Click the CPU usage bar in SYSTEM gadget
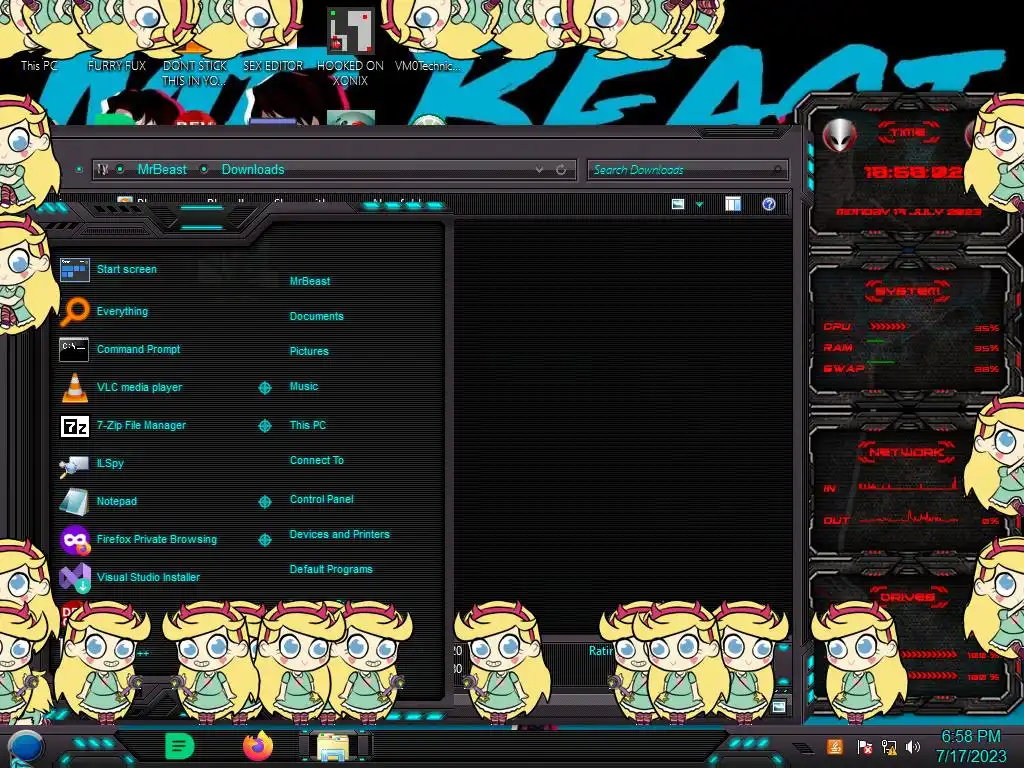The image size is (1024, 768). point(888,327)
